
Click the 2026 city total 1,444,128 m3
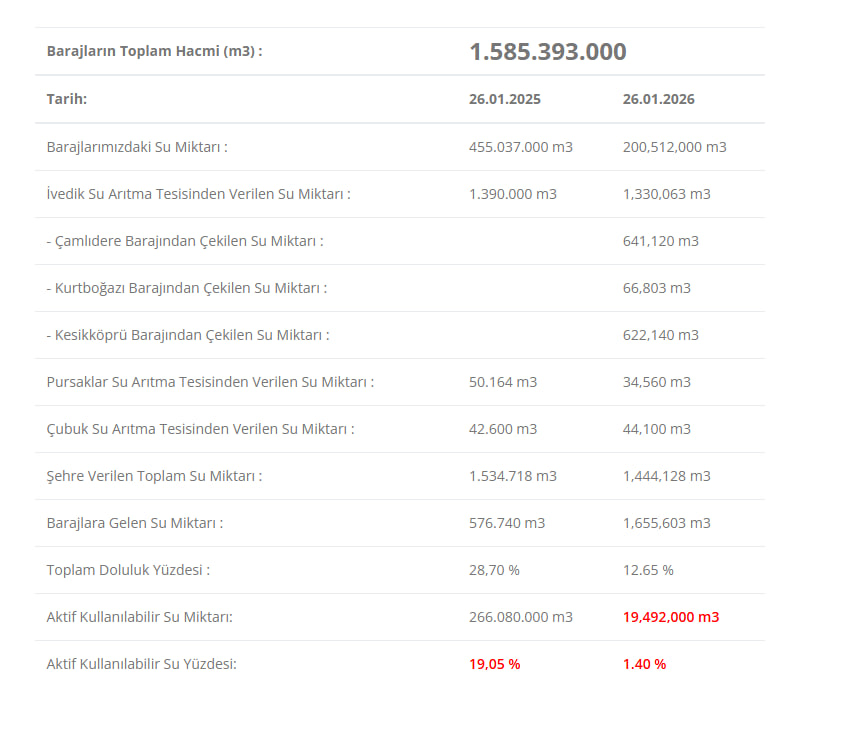click(x=666, y=476)
